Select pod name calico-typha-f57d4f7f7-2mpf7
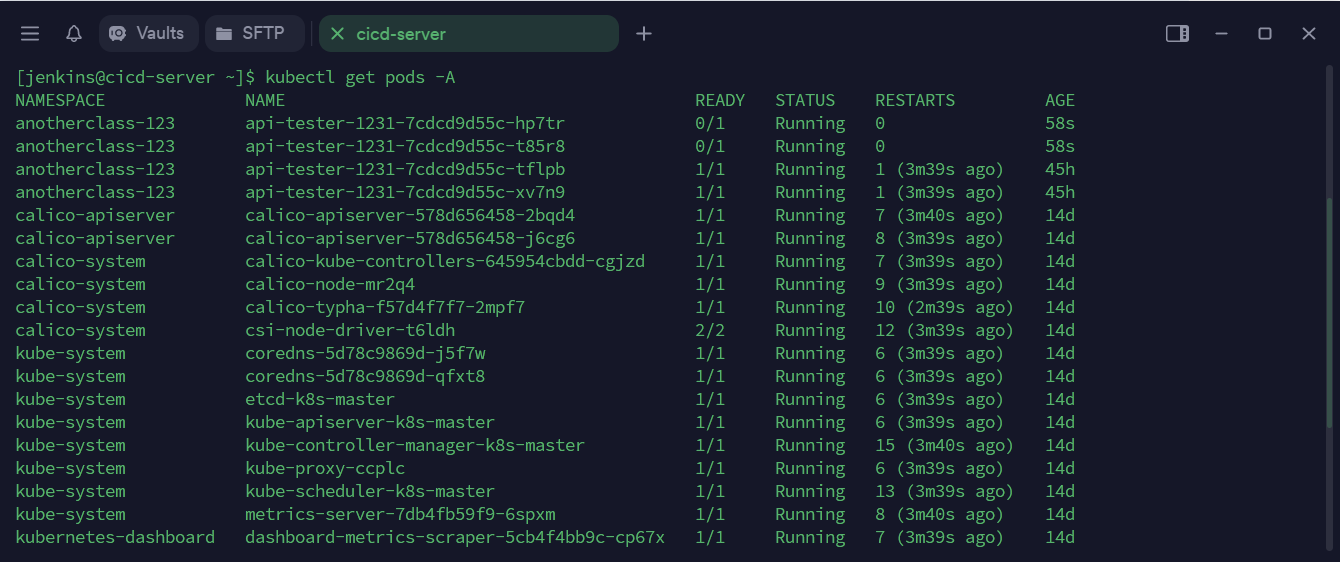The height and width of the screenshot is (562, 1340). [385, 307]
